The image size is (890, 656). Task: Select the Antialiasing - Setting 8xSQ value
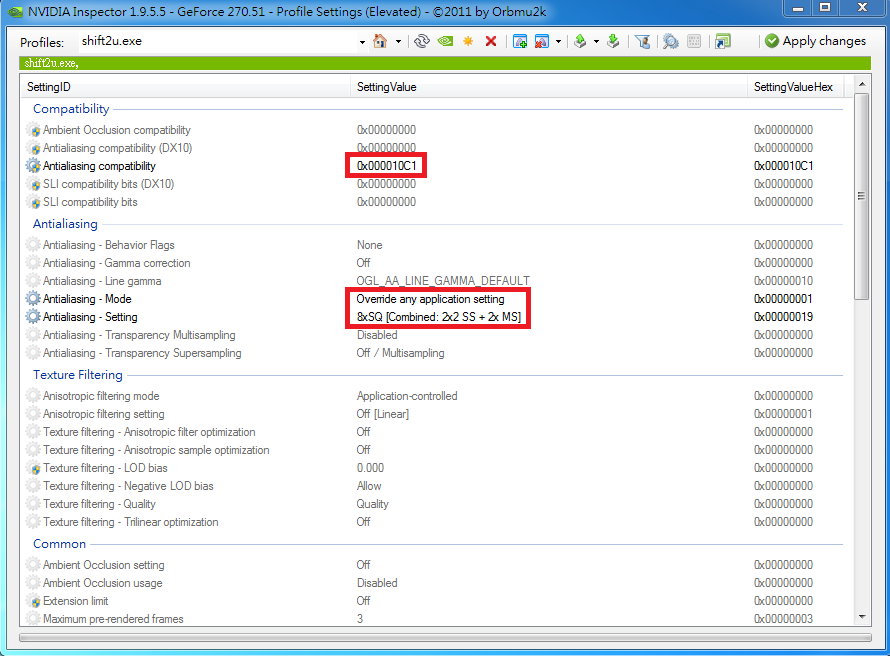pyautogui.click(x=439, y=317)
